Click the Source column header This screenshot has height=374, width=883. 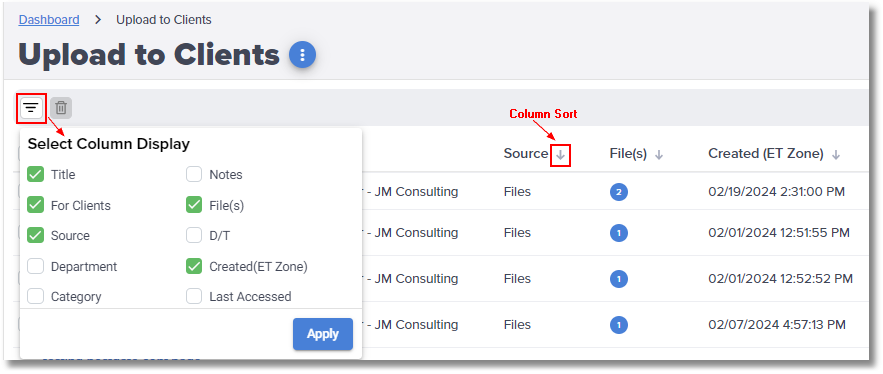[x=525, y=154]
